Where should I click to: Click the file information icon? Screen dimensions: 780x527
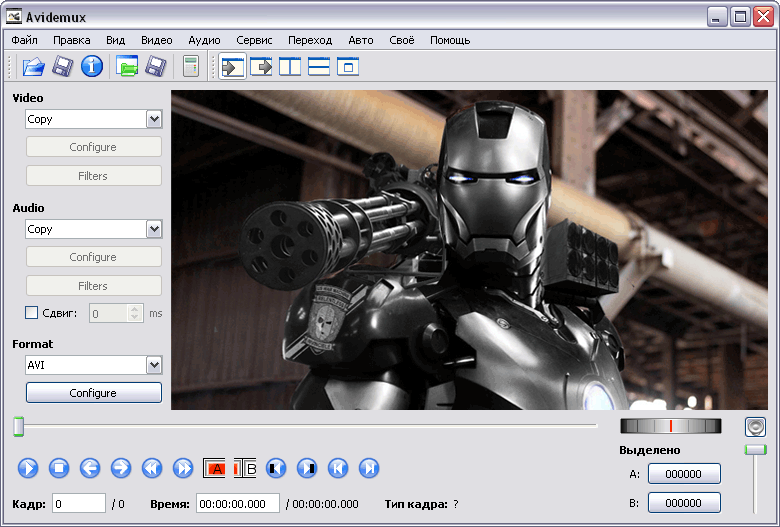92,67
